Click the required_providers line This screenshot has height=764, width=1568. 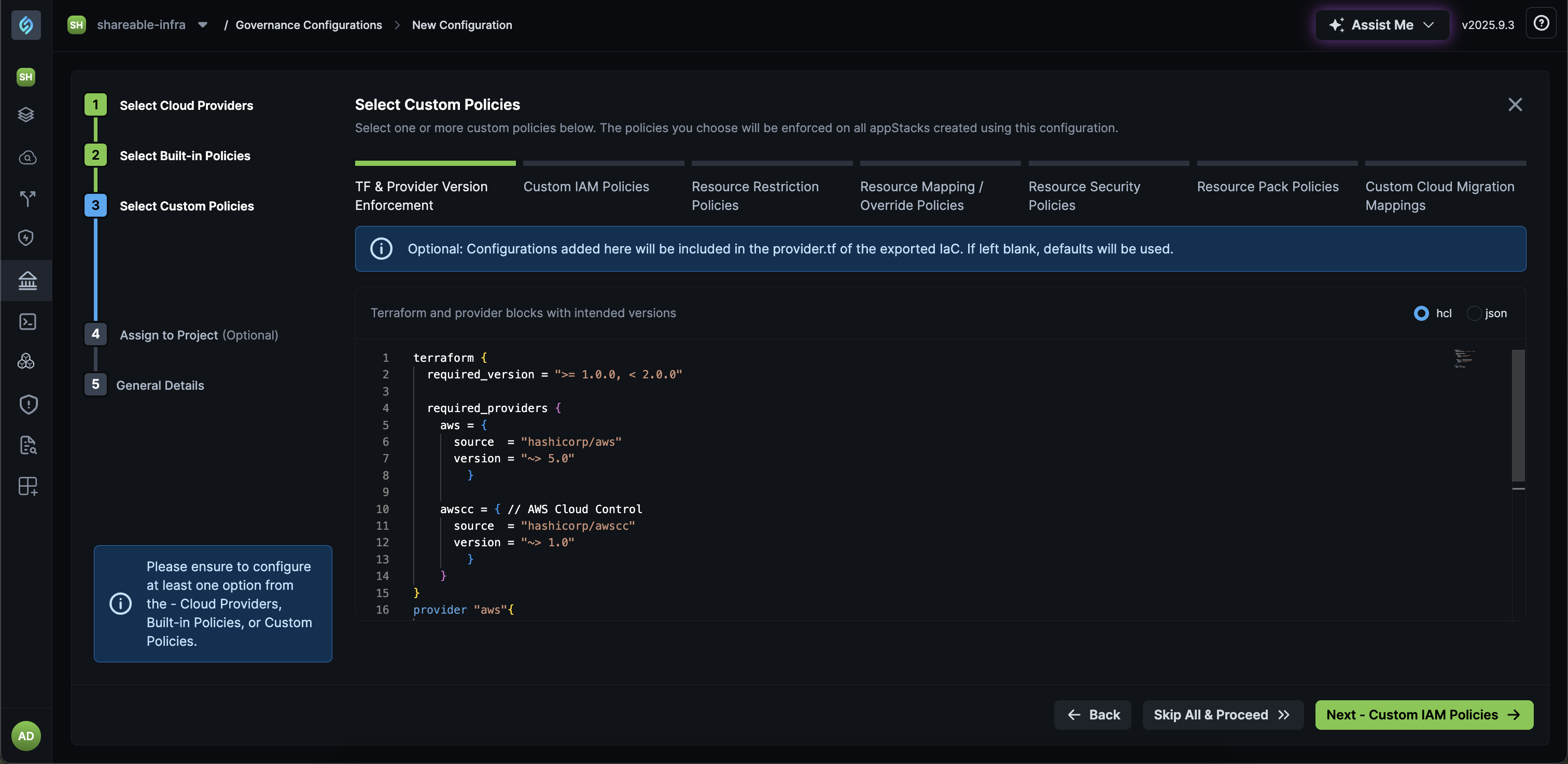coord(494,408)
